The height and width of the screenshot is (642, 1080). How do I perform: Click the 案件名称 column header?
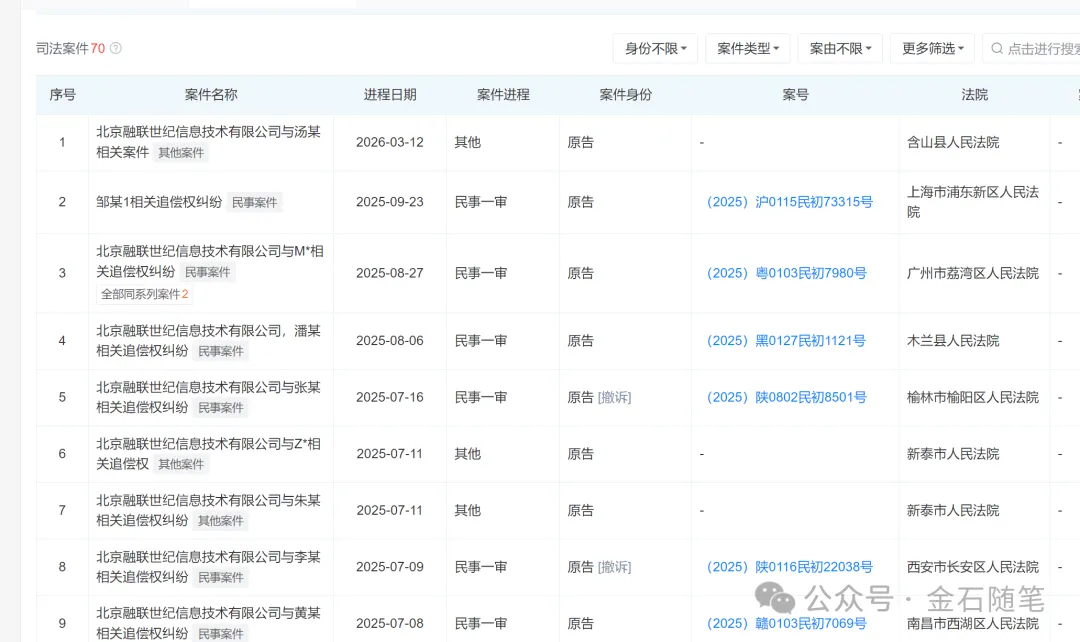(x=211, y=95)
